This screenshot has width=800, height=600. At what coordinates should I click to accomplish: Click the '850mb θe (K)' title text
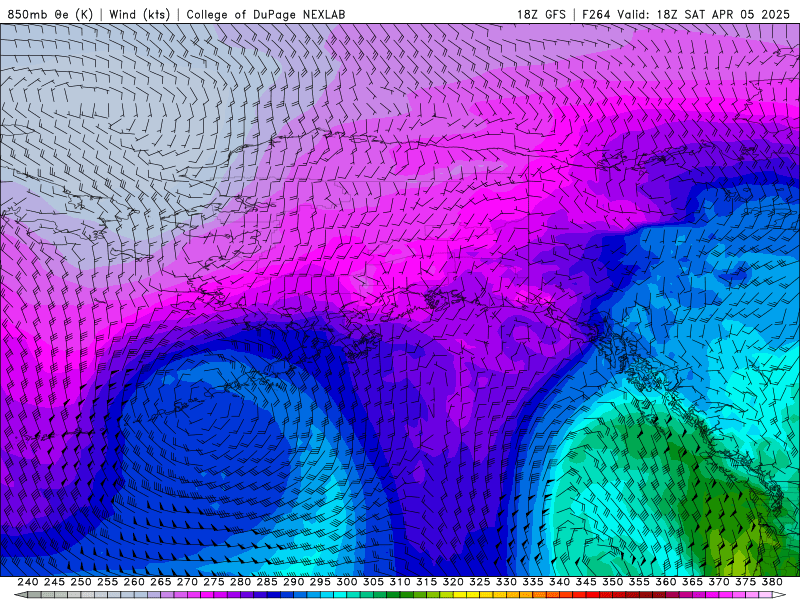tap(50, 14)
